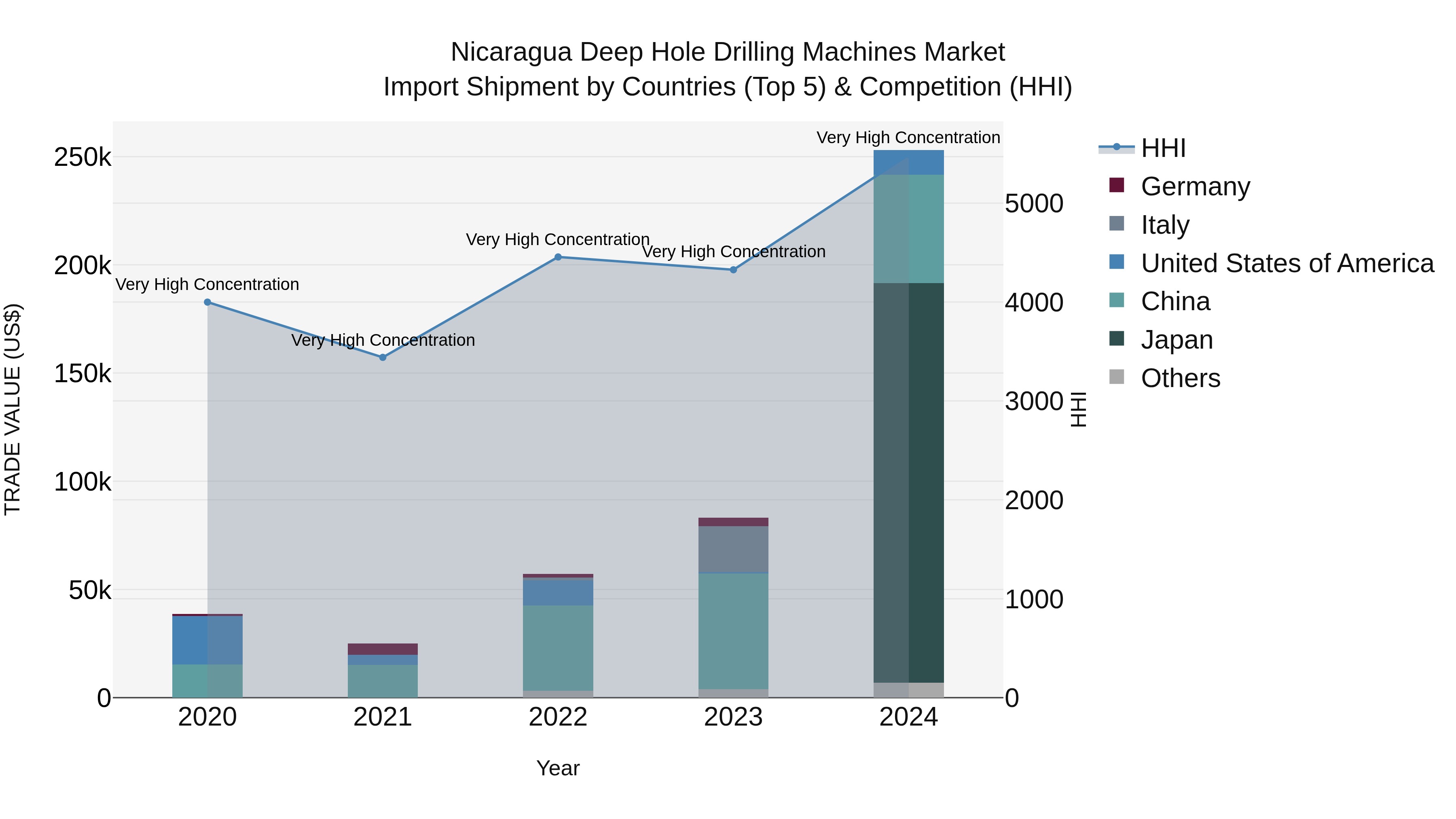
Task: Click the 200k y-axis tick label
Action: click(83, 266)
